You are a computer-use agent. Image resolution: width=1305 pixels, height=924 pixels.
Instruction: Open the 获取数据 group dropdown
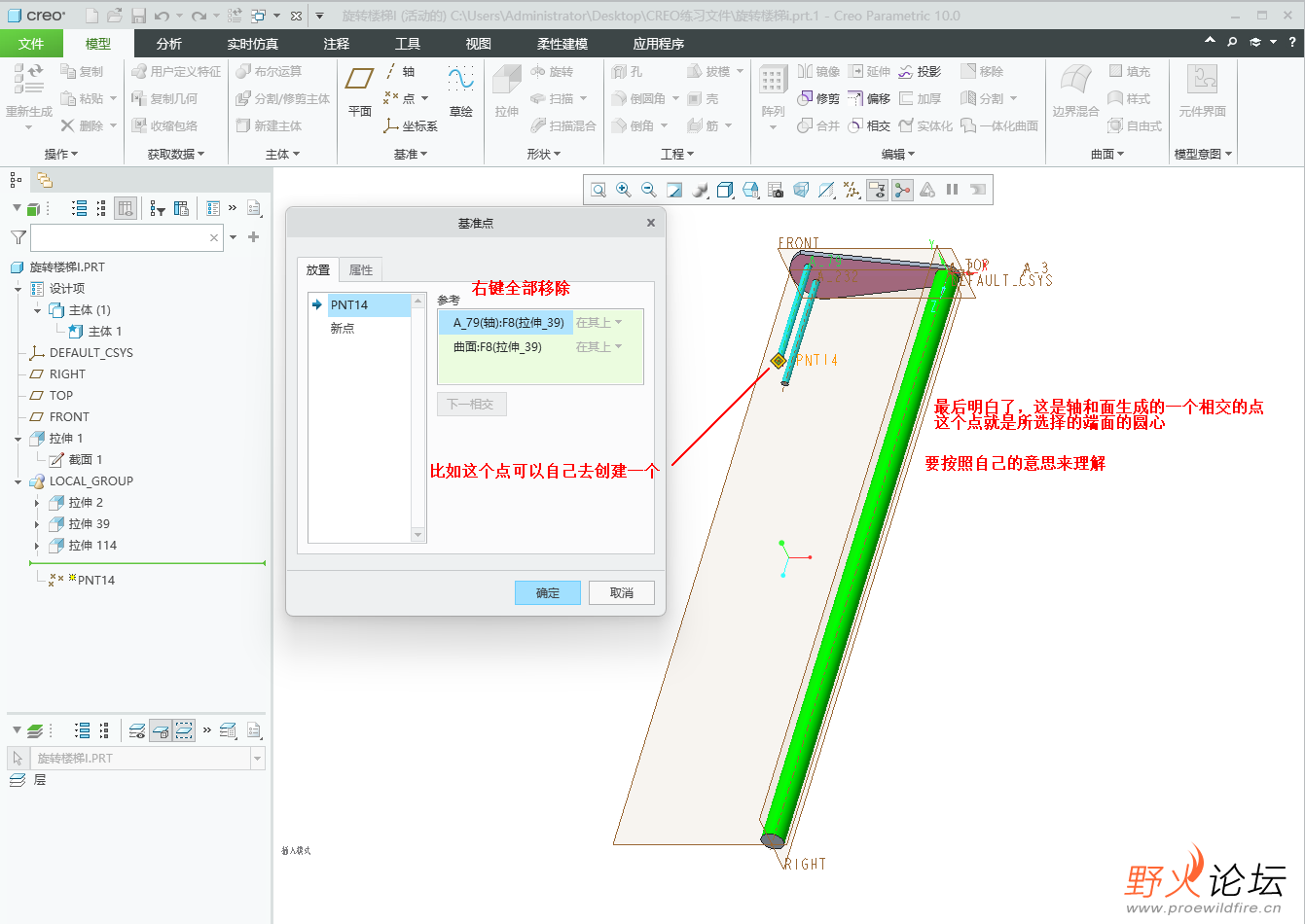176,154
